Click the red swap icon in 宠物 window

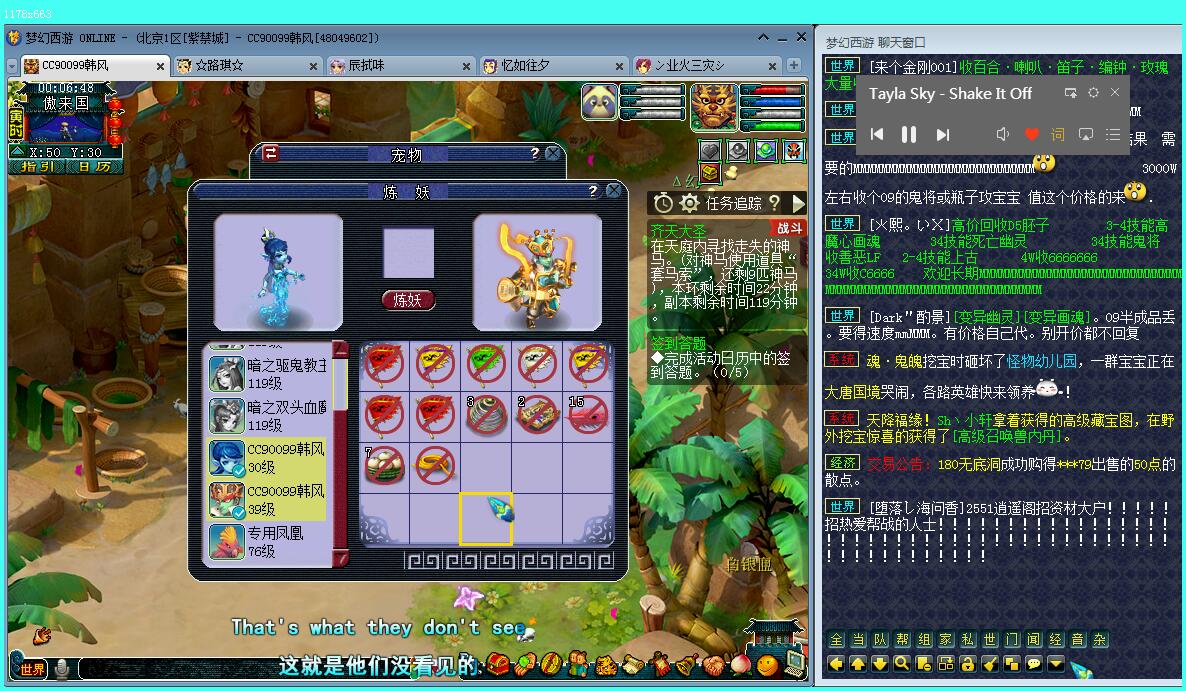tap(271, 153)
